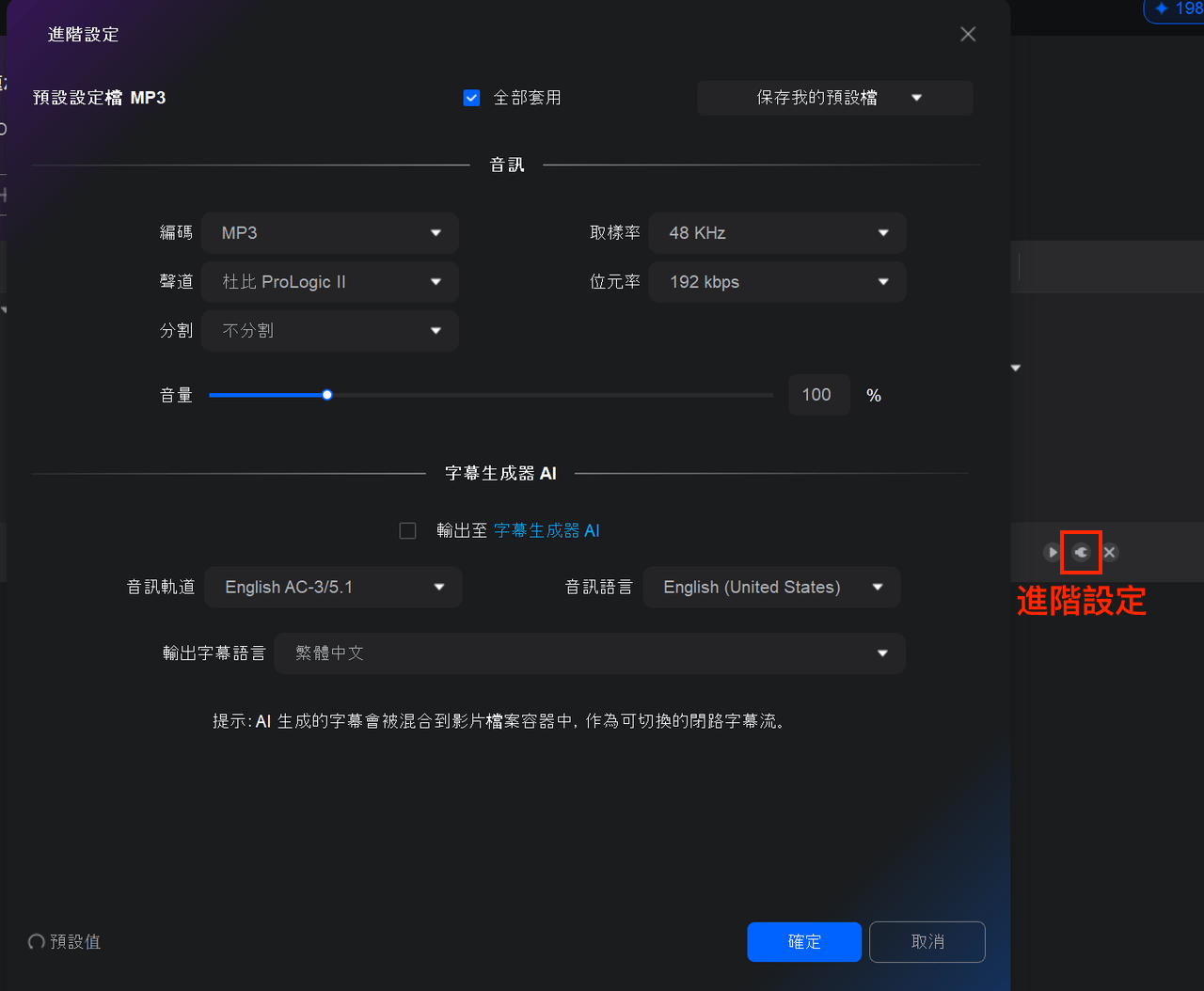
Task: Click the play icon in the background window
Action: 1052,552
